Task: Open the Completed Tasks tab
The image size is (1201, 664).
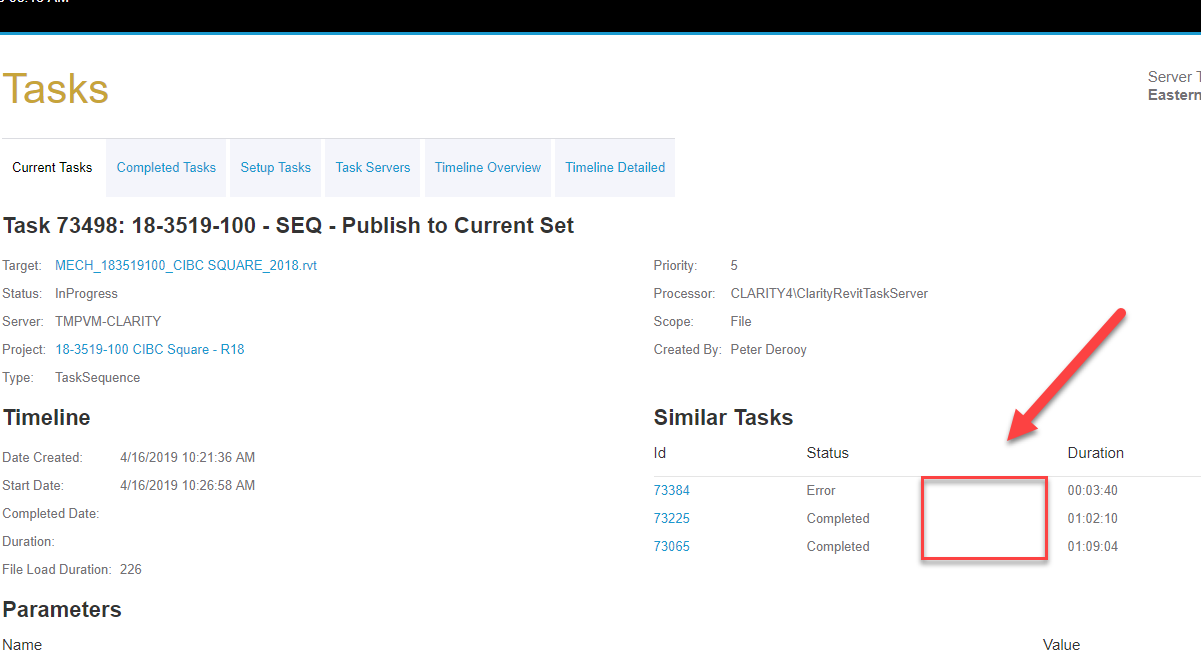Action: coord(166,167)
